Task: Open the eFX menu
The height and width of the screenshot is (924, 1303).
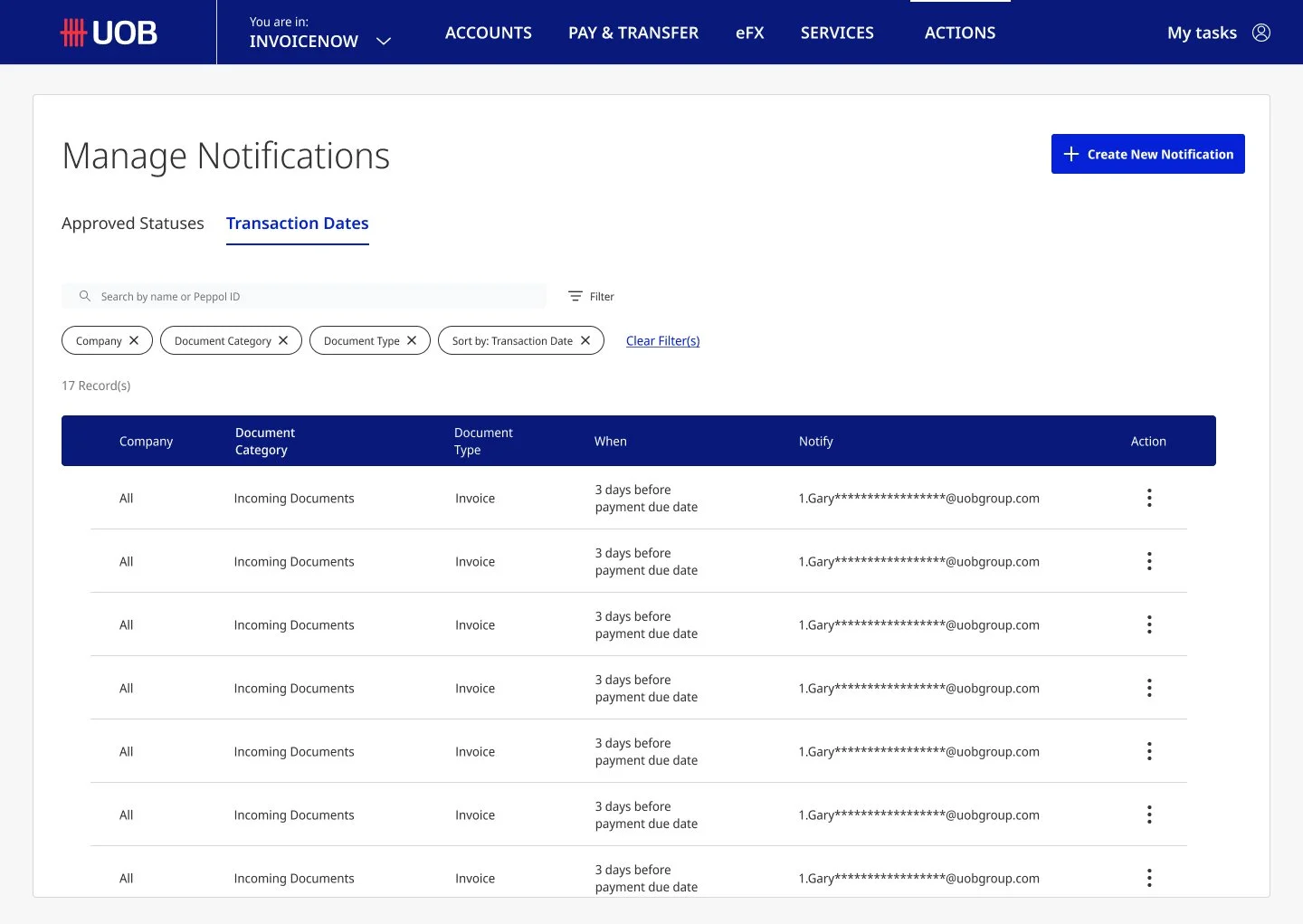Action: click(x=749, y=33)
